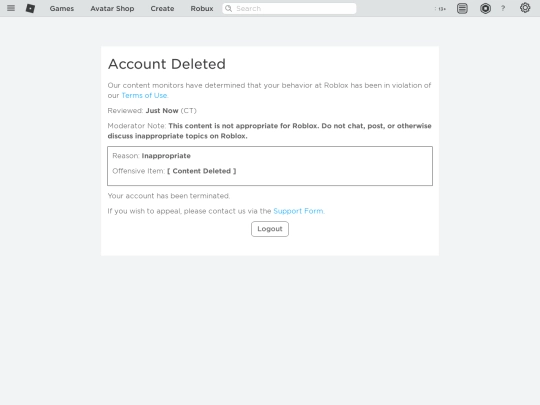Viewport: 540px width, 405px height.
Task: Select Robux in the navigation bar
Action: pyautogui.click(x=202, y=9)
